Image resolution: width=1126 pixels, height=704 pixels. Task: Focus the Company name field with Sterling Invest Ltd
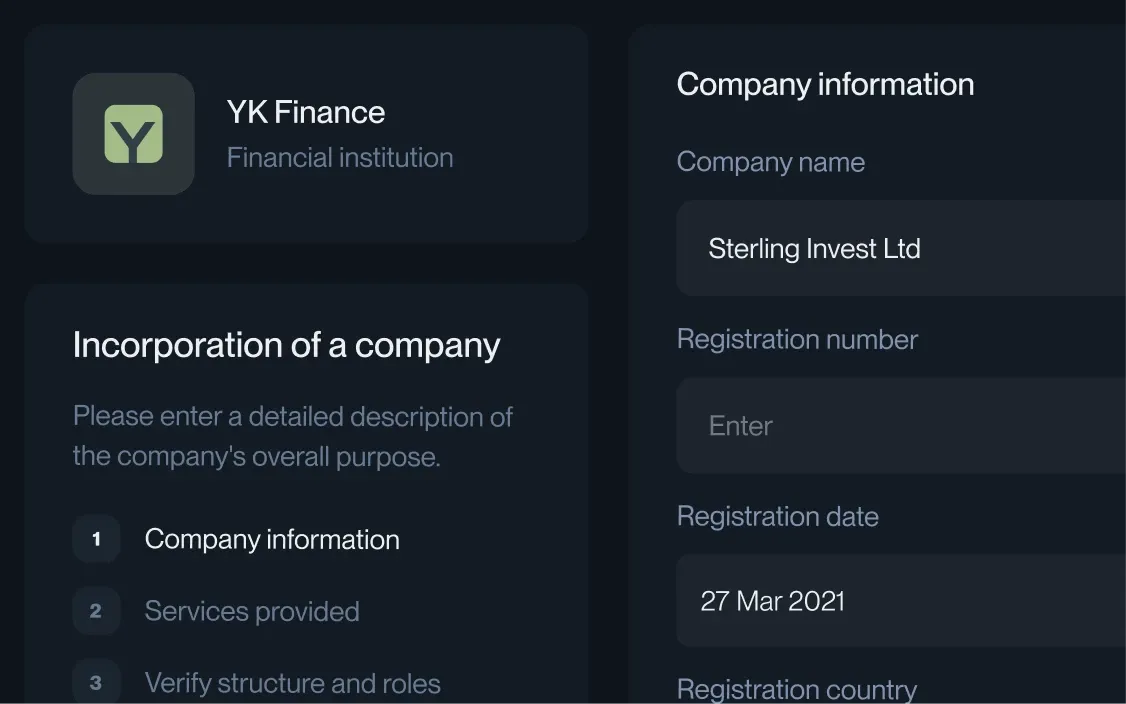click(x=900, y=248)
